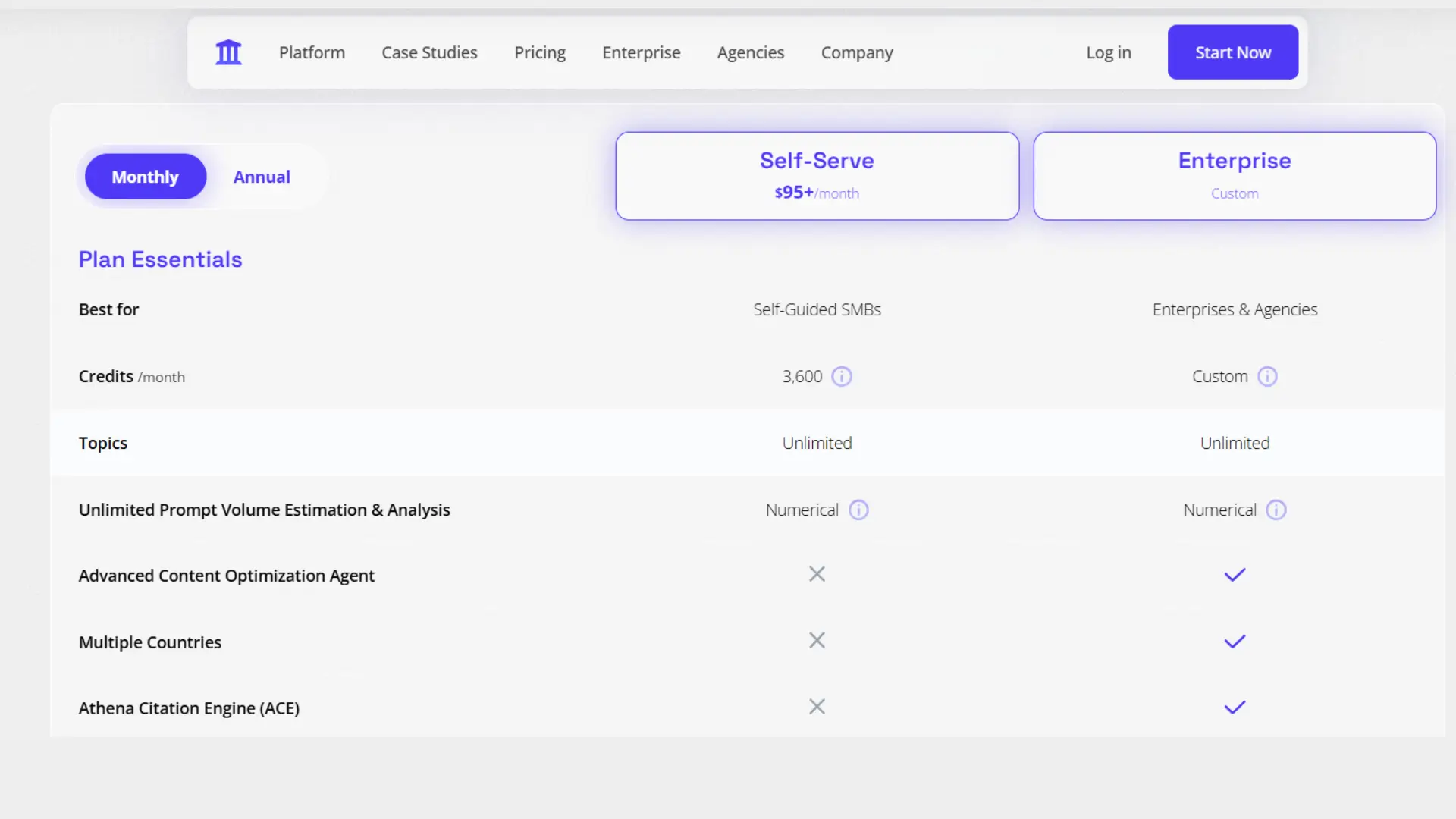Open info tooltip for 3,600 monthly credits
This screenshot has width=1456, height=819.
(843, 376)
